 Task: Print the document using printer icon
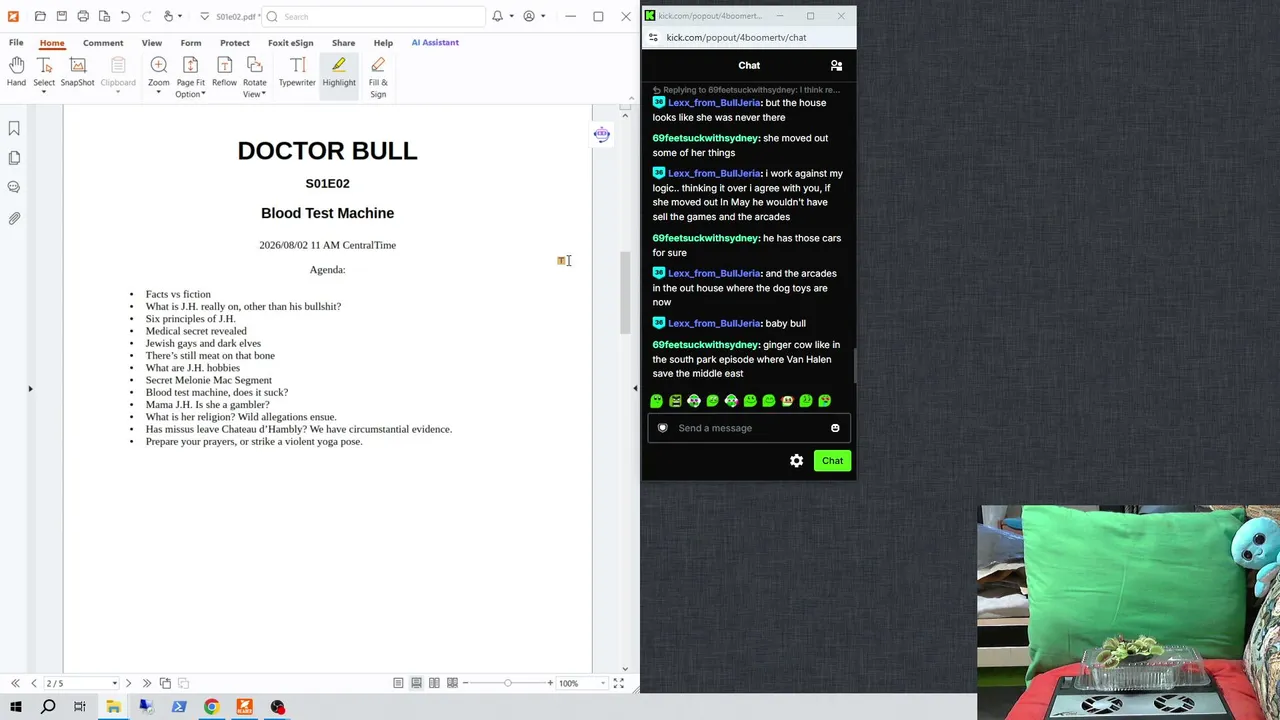click(x=83, y=16)
